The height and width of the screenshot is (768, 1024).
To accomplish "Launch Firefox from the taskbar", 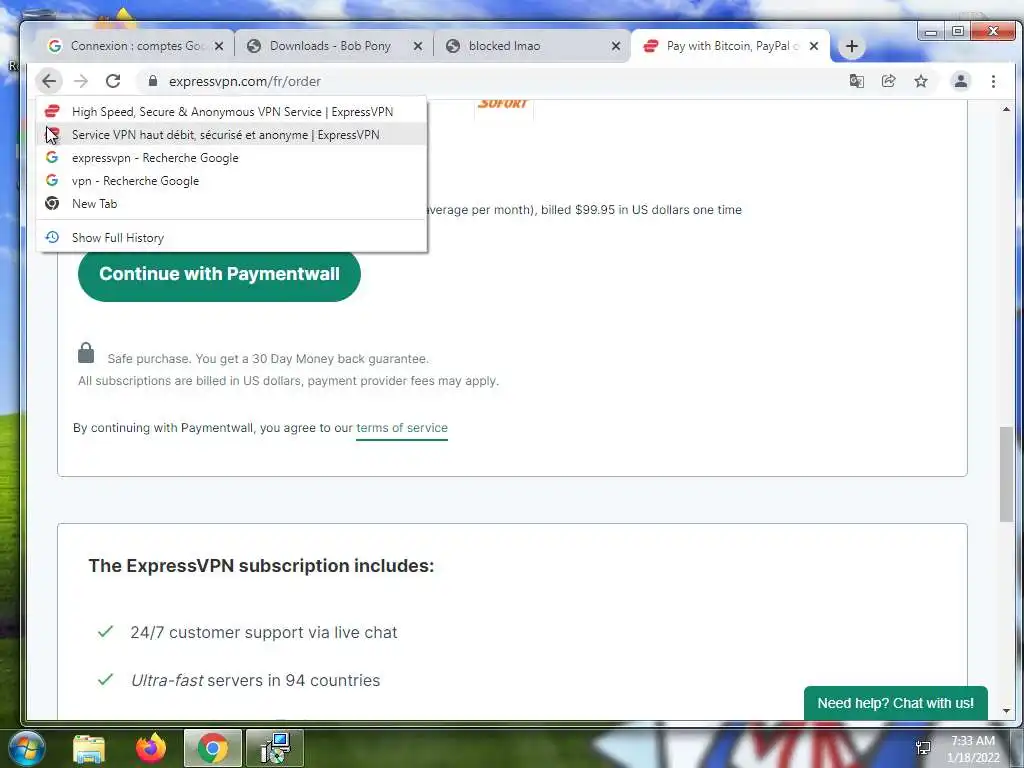I will [x=151, y=748].
